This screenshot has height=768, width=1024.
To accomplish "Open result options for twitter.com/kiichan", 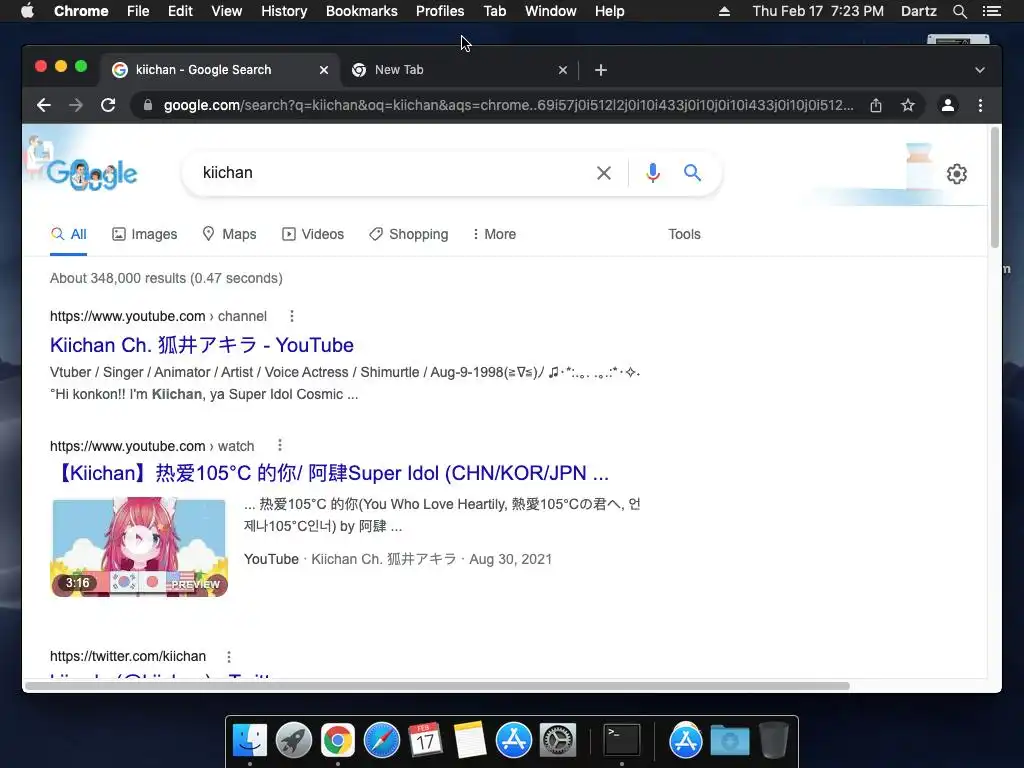I will click(229, 656).
